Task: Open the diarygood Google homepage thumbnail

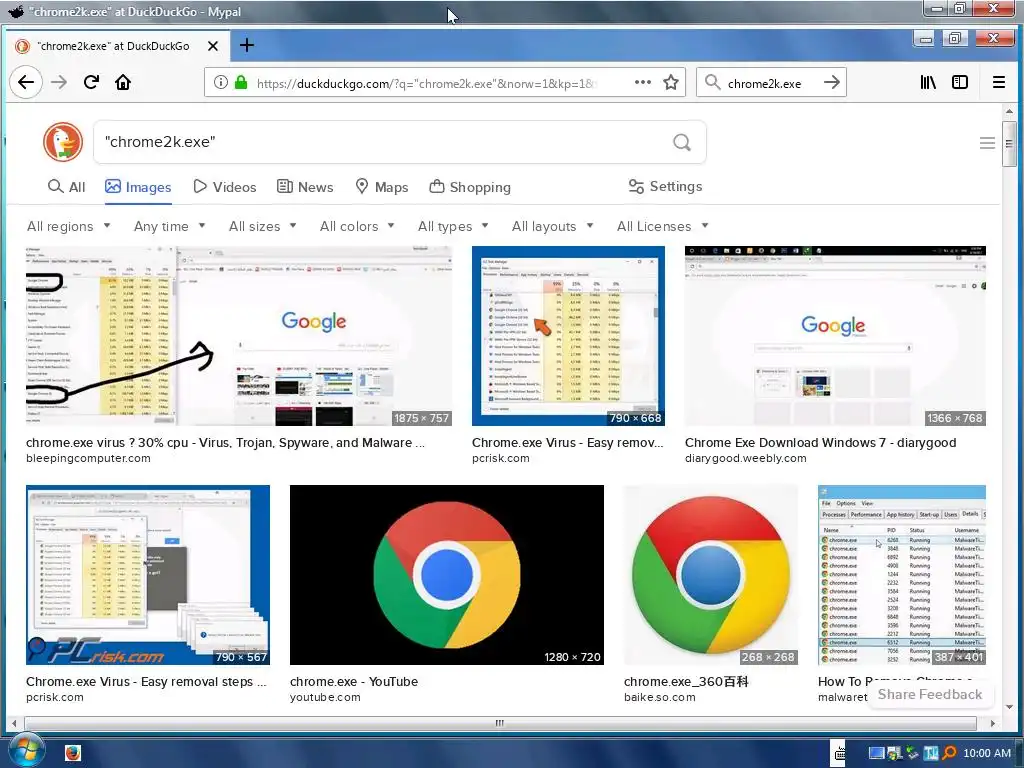Action: [x=835, y=336]
